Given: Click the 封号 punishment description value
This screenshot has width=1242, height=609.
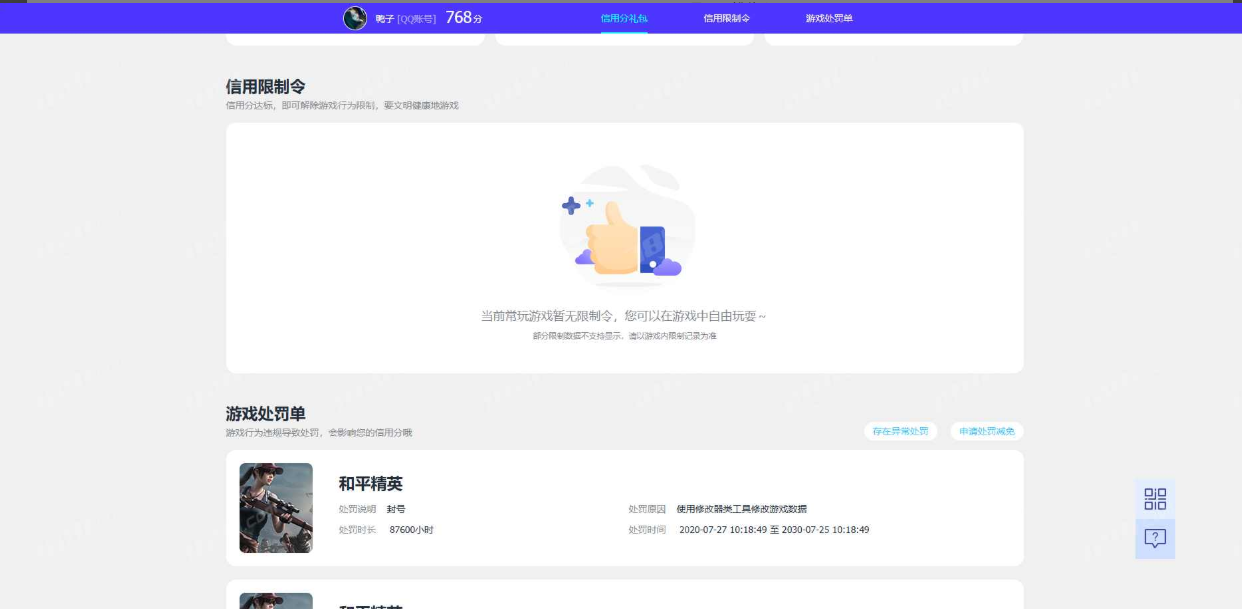Looking at the screenshot, I should [396, 509].
